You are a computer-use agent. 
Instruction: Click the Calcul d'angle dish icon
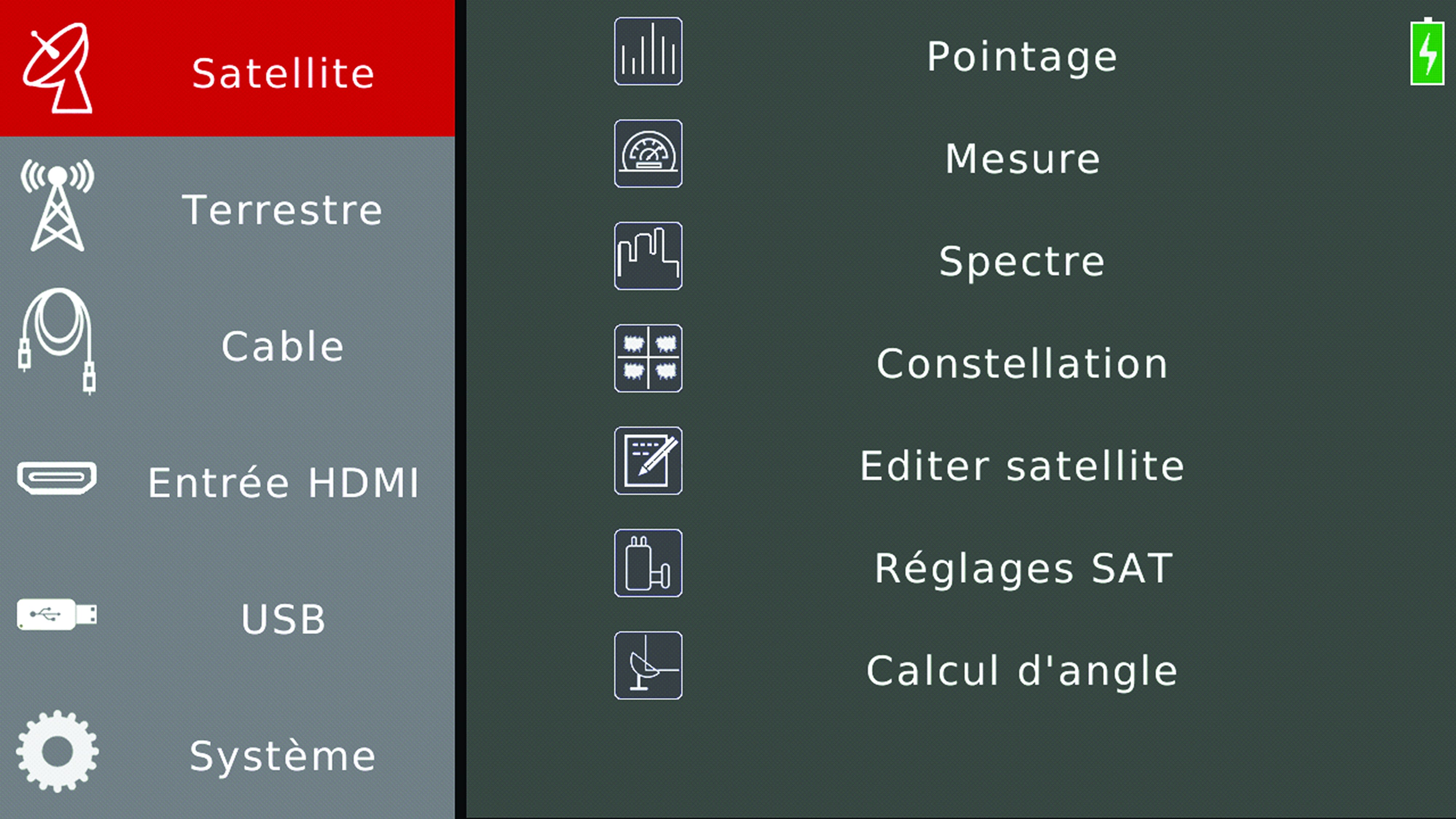[x=648, y=665]
